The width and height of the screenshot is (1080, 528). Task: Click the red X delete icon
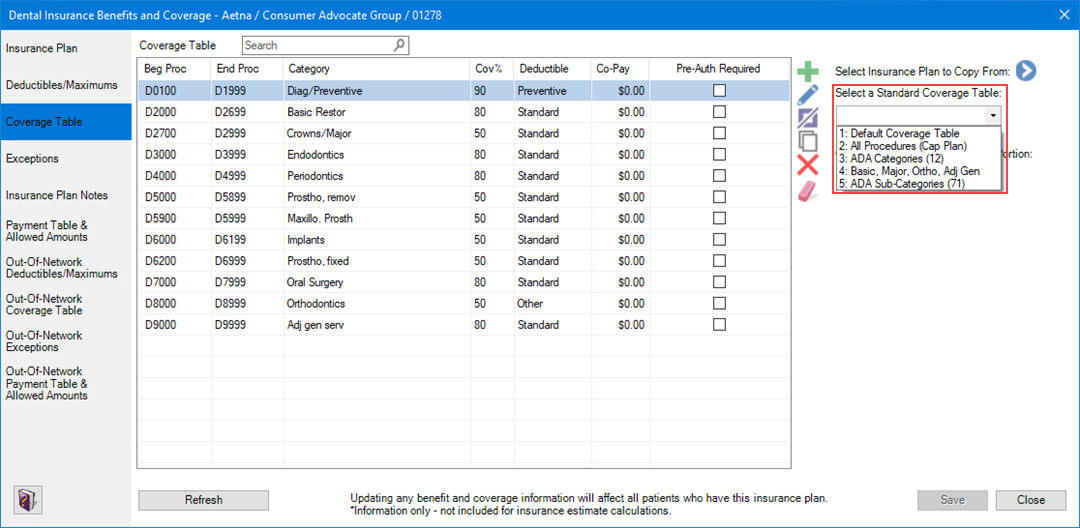coord(808,165)
